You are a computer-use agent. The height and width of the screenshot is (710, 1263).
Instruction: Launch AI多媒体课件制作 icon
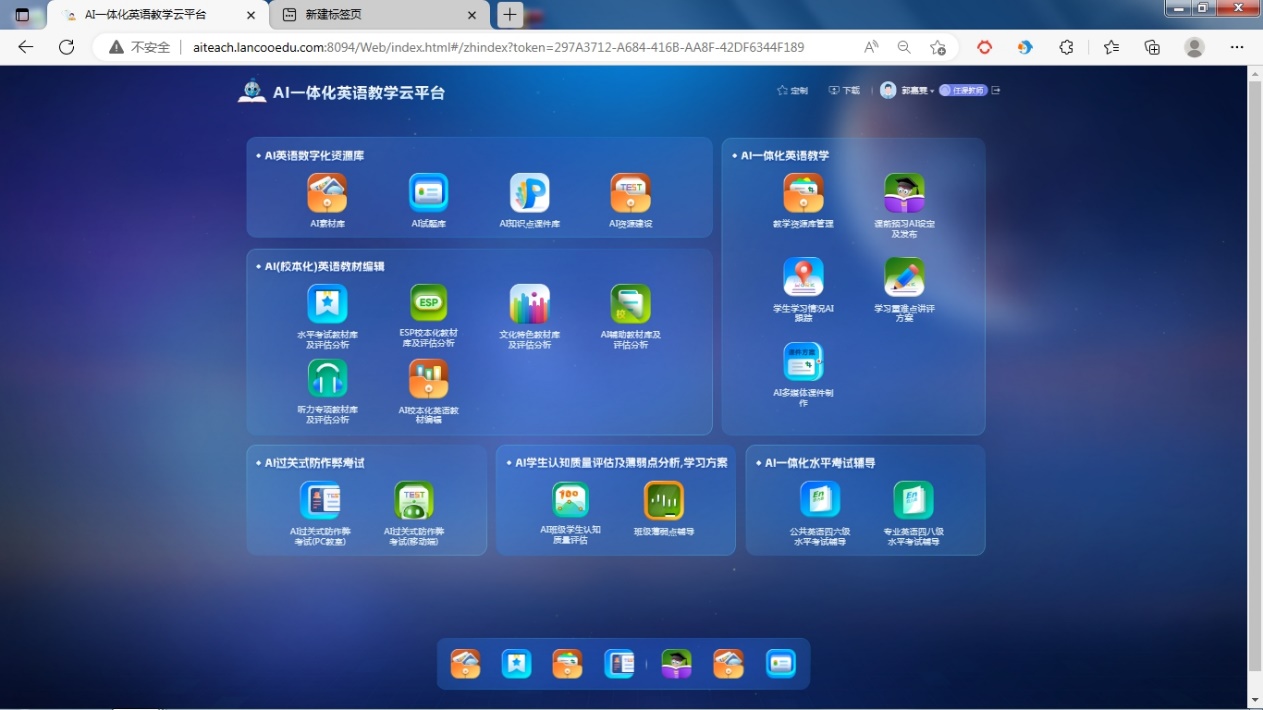803,362
